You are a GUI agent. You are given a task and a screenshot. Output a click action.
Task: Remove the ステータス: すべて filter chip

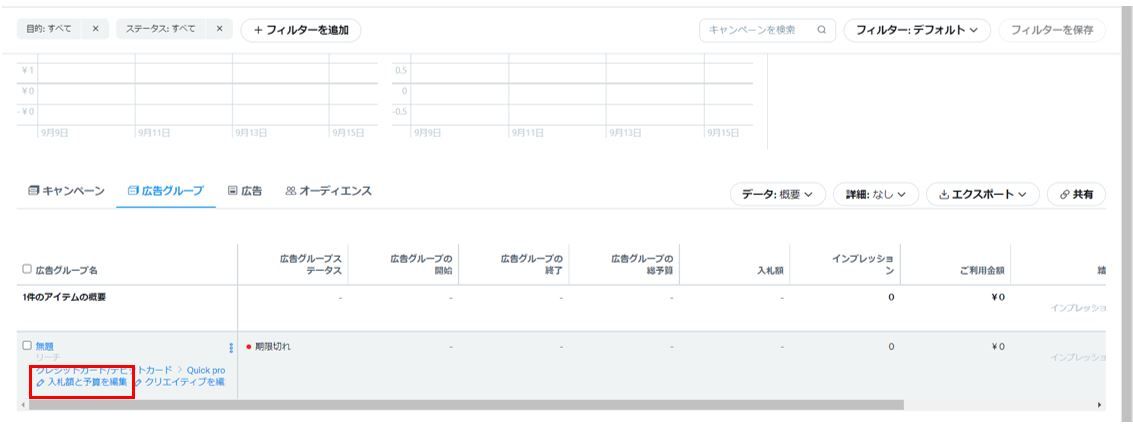(220, 30)
